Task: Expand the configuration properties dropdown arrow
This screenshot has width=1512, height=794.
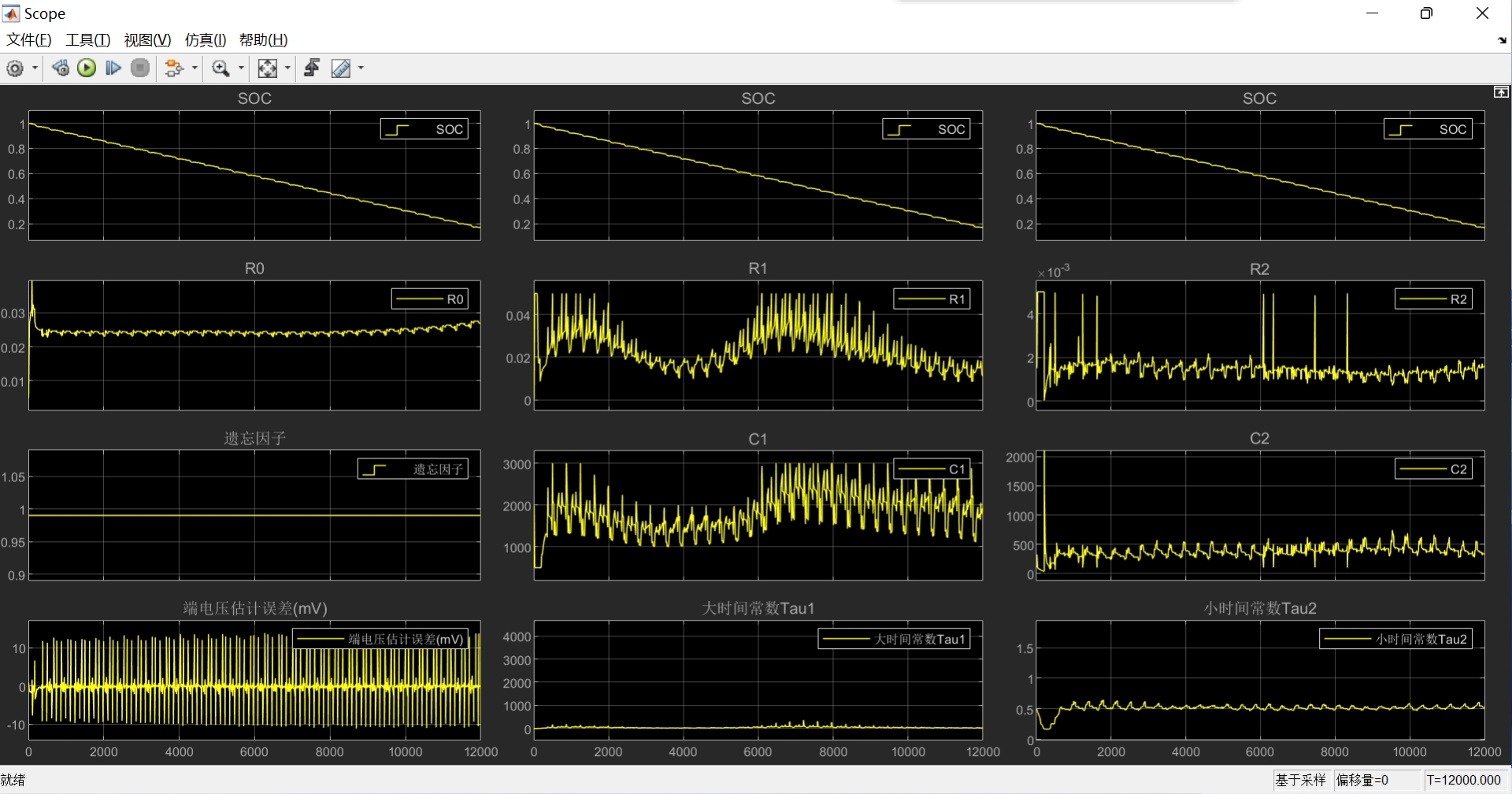Action: (x=35, y=69)
